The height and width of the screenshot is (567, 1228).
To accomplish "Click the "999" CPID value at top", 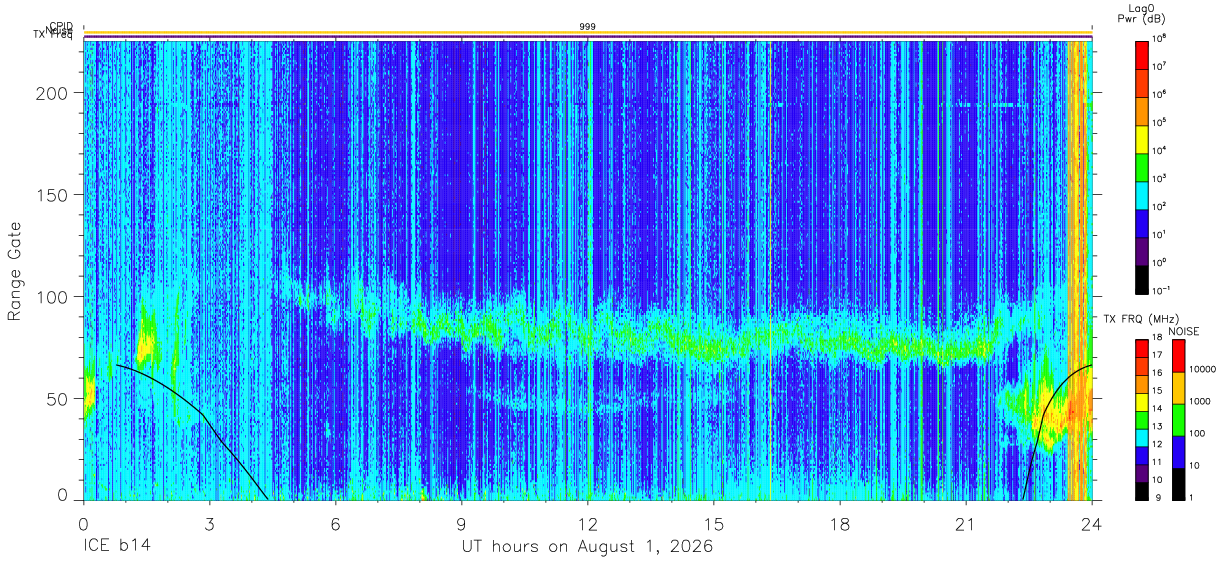I will click(587, 26).
